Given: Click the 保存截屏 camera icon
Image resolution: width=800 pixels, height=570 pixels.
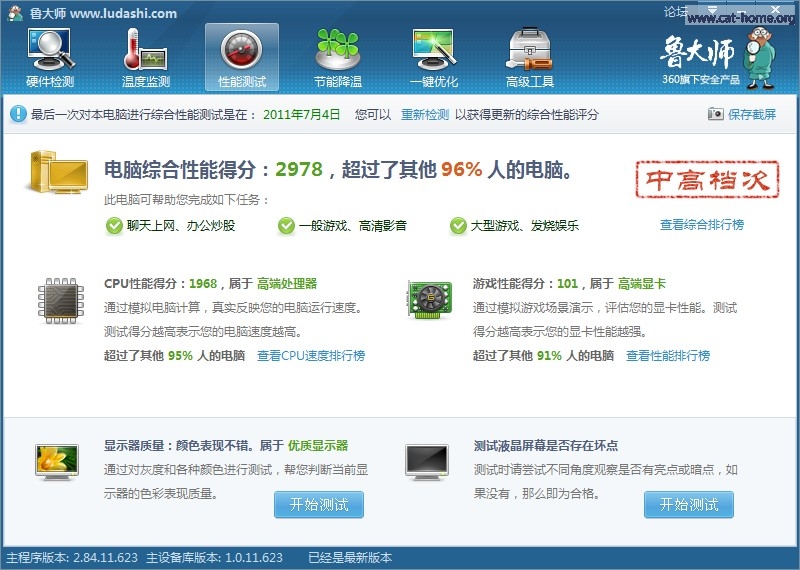Looking at the screenshot, I should click(716, 115).
